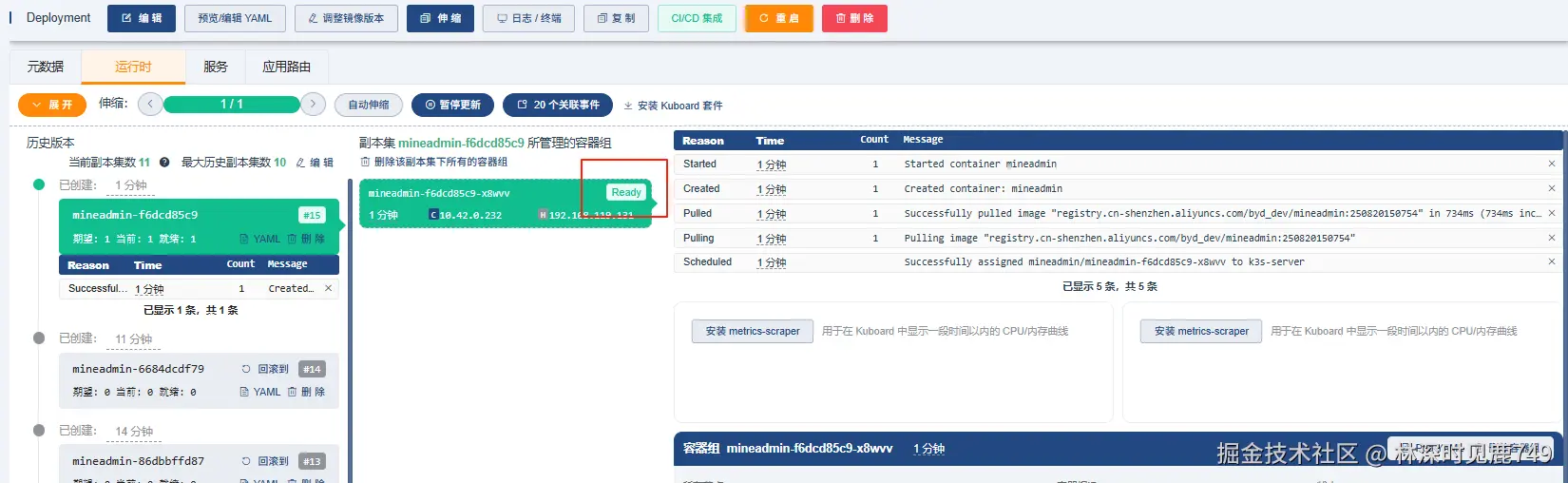The height and width of the screenshot is (483, 1568).
Task: Click the red 删除 button
Action: click(854, 18)
